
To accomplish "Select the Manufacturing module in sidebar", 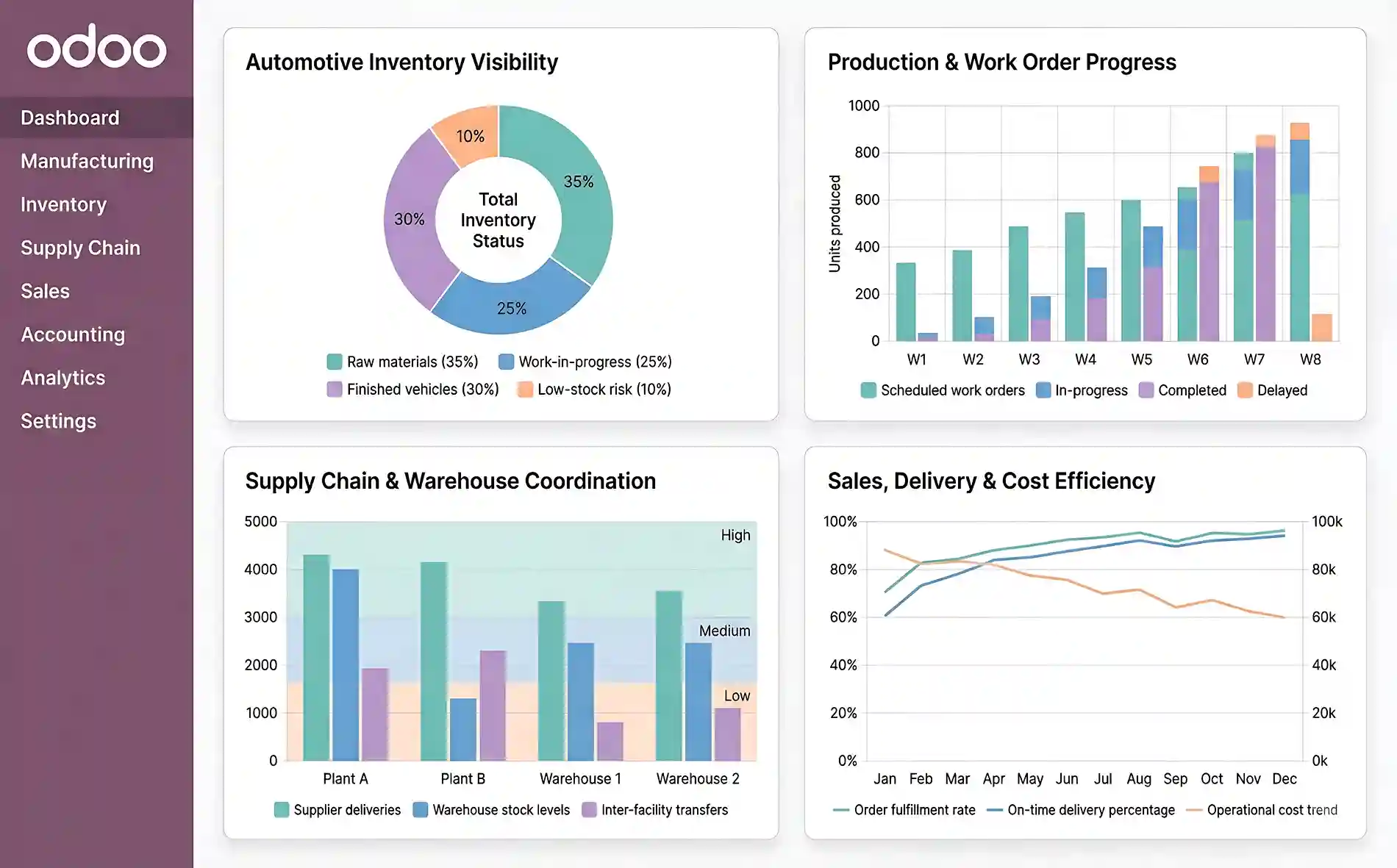I will 87,160.
